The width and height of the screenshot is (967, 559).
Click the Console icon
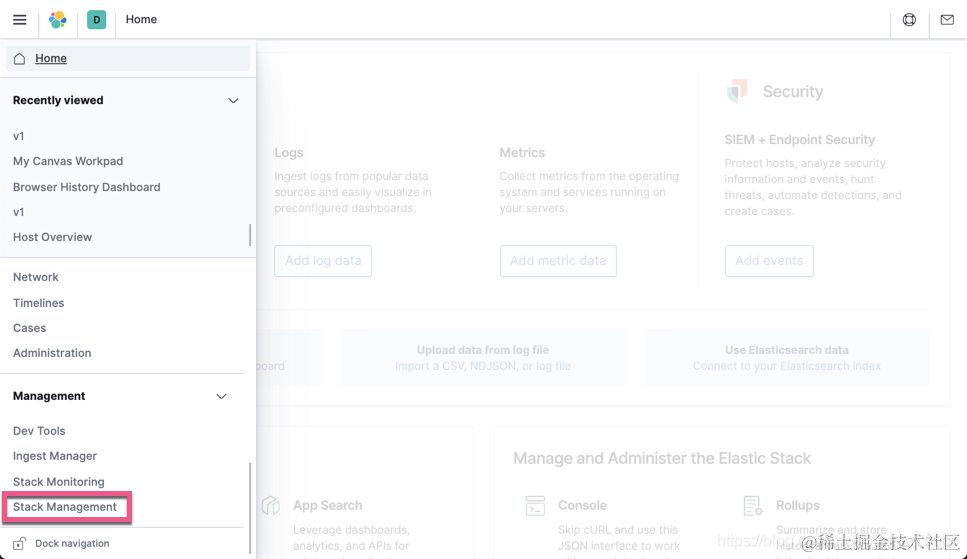click(535, 505)
